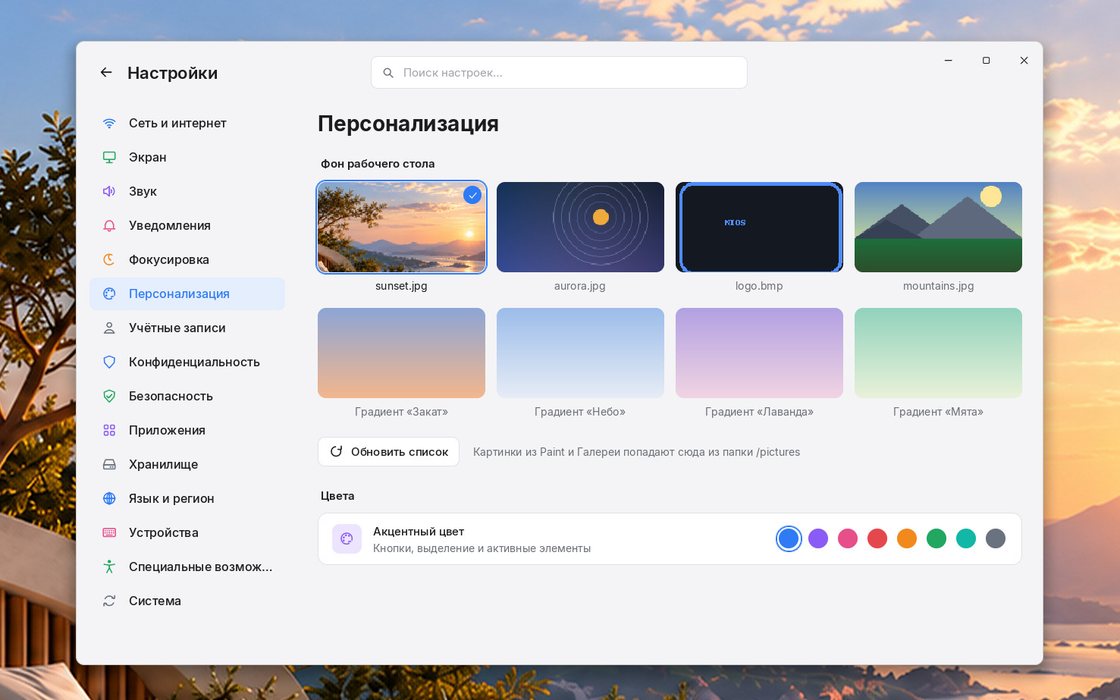The height and width of the screenshot is (700, 1120).
Task: Choose the aurora.jpg wallpaper
Action: [x=580, y=227]
